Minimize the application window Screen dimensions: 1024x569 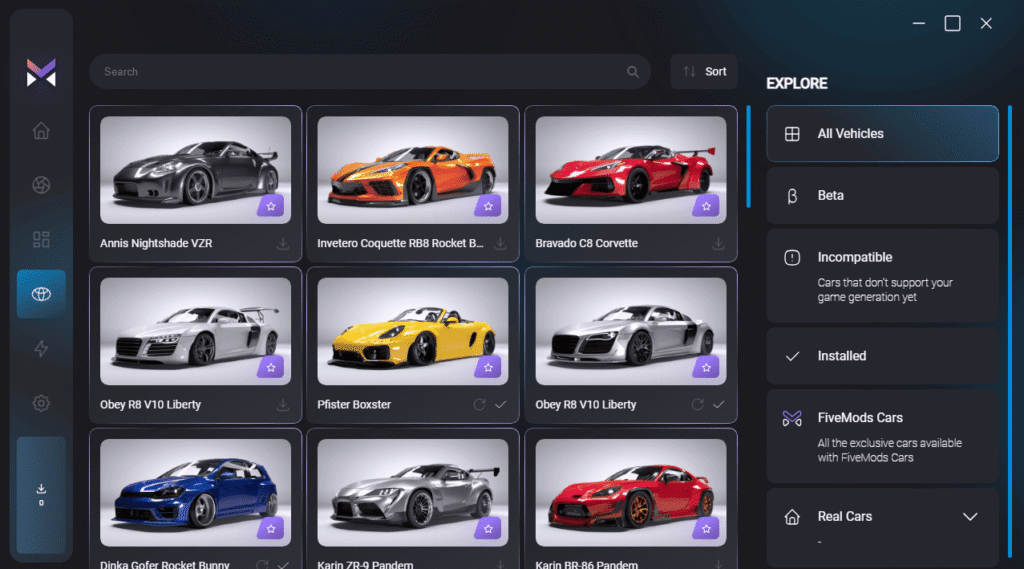click(919, 24)
